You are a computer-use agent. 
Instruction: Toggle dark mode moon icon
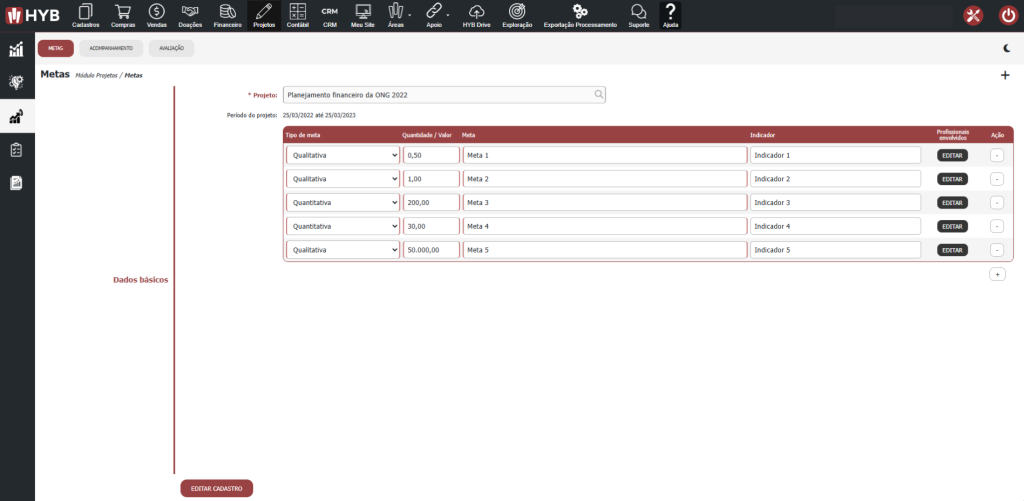pyautogui.click(x=1006, y=48)
